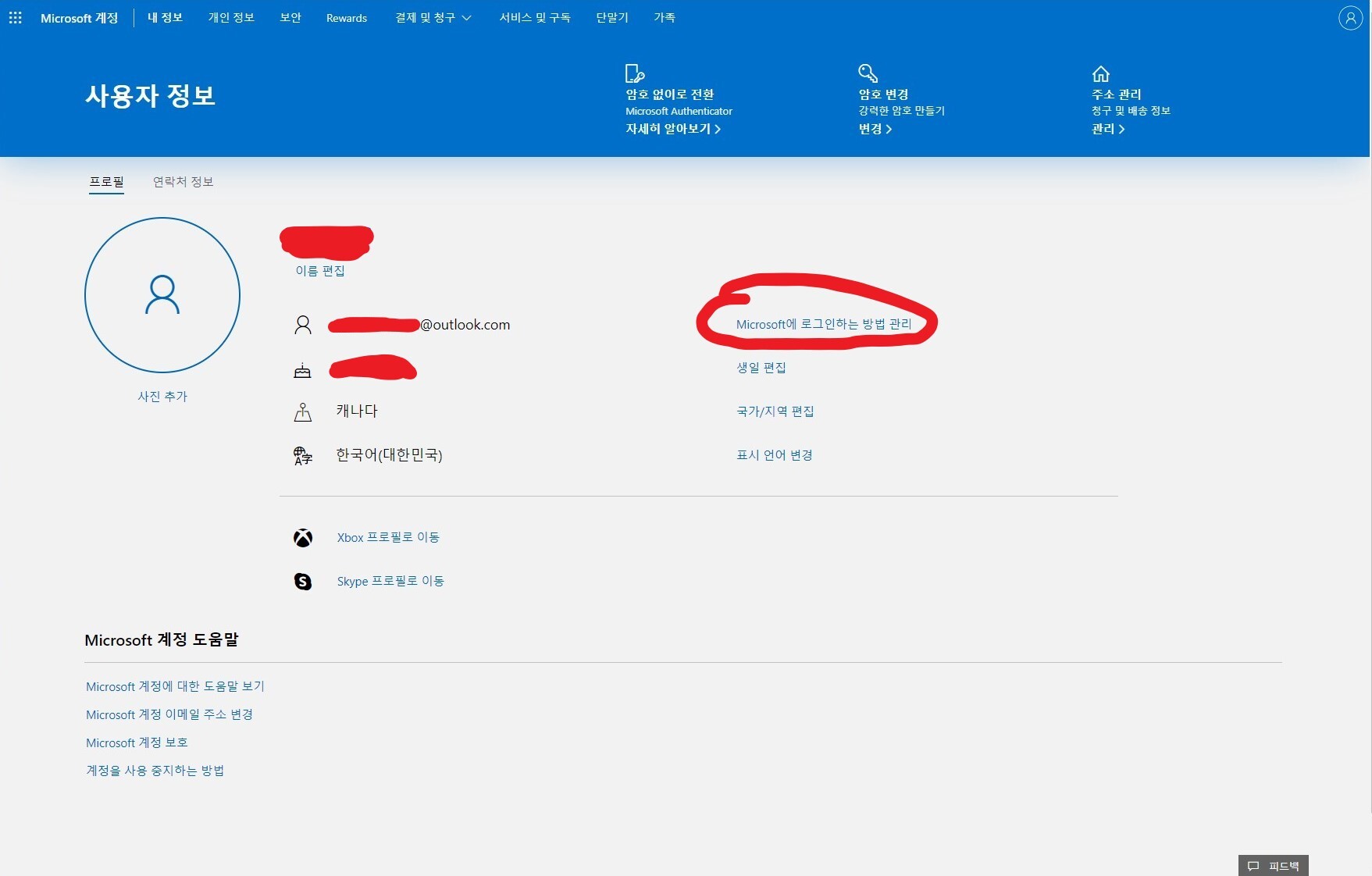This screenshot has width=1372, height=876.
Task: Open the account avatar icon in header
Action: tap(1350, 17)
